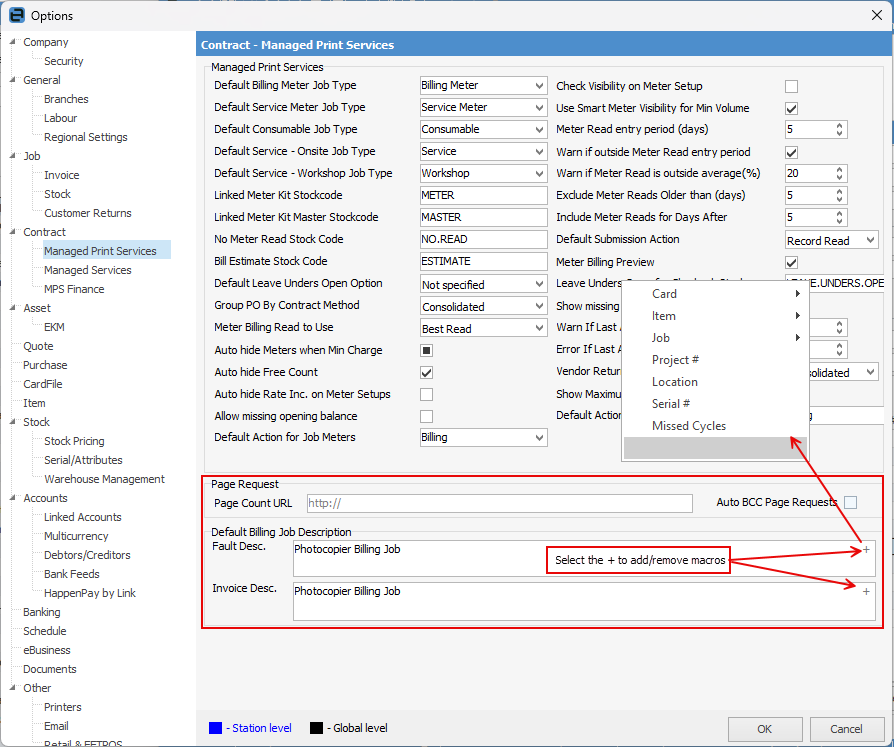Increase Meter Read entry period spinner

point(839,125)
